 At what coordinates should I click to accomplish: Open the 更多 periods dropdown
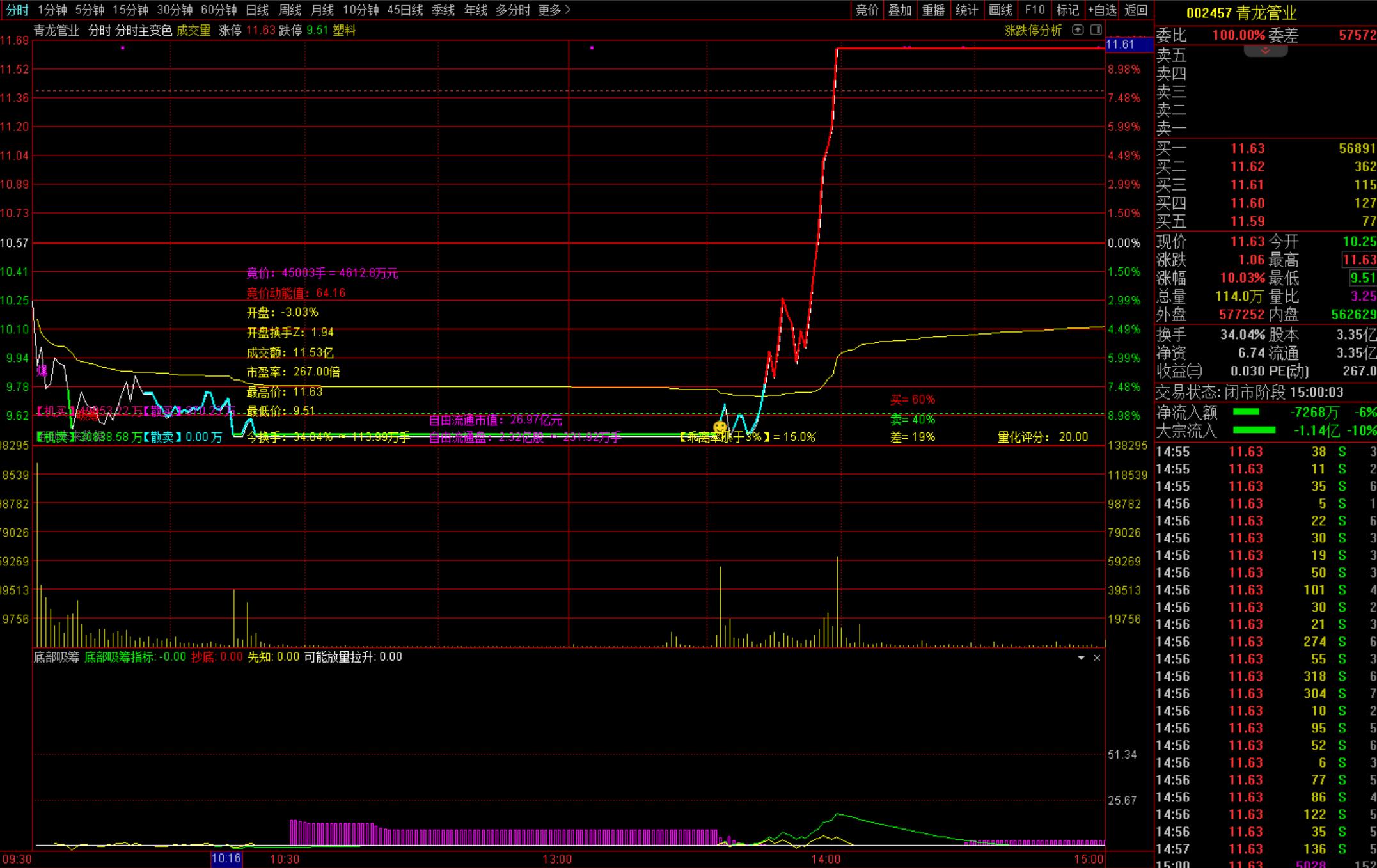click(554, 10)
